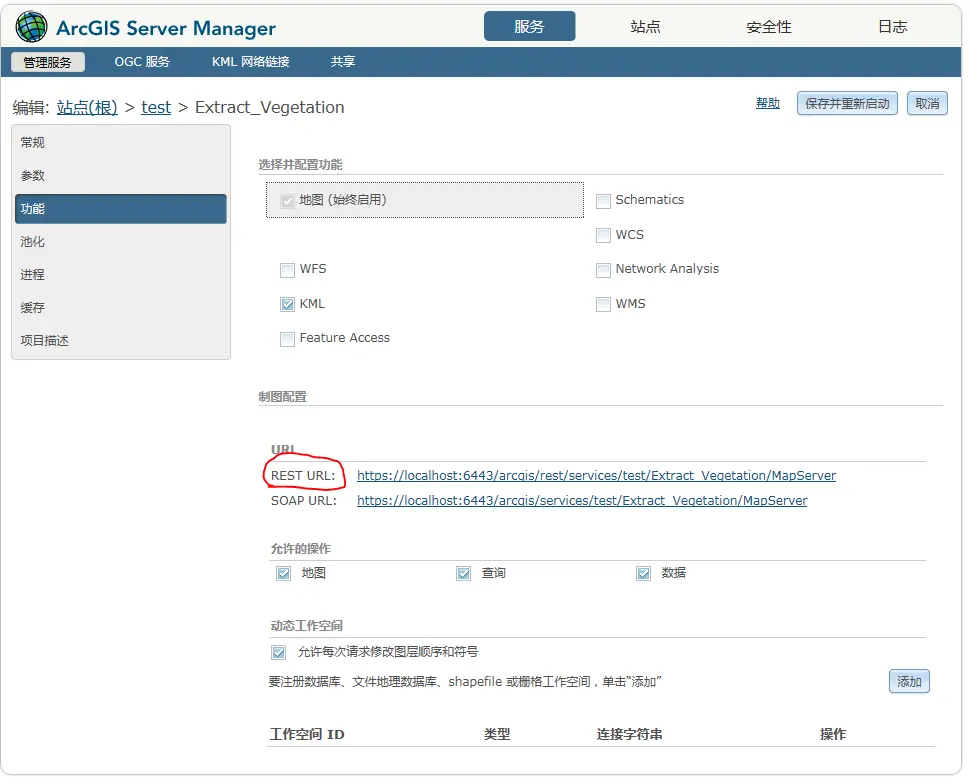Enable the WCS capability checkbox
The image size is (970, 782).
coord(603,236)
